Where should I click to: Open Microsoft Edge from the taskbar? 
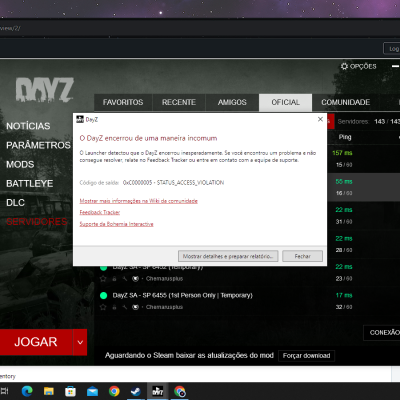click(27, 391)
